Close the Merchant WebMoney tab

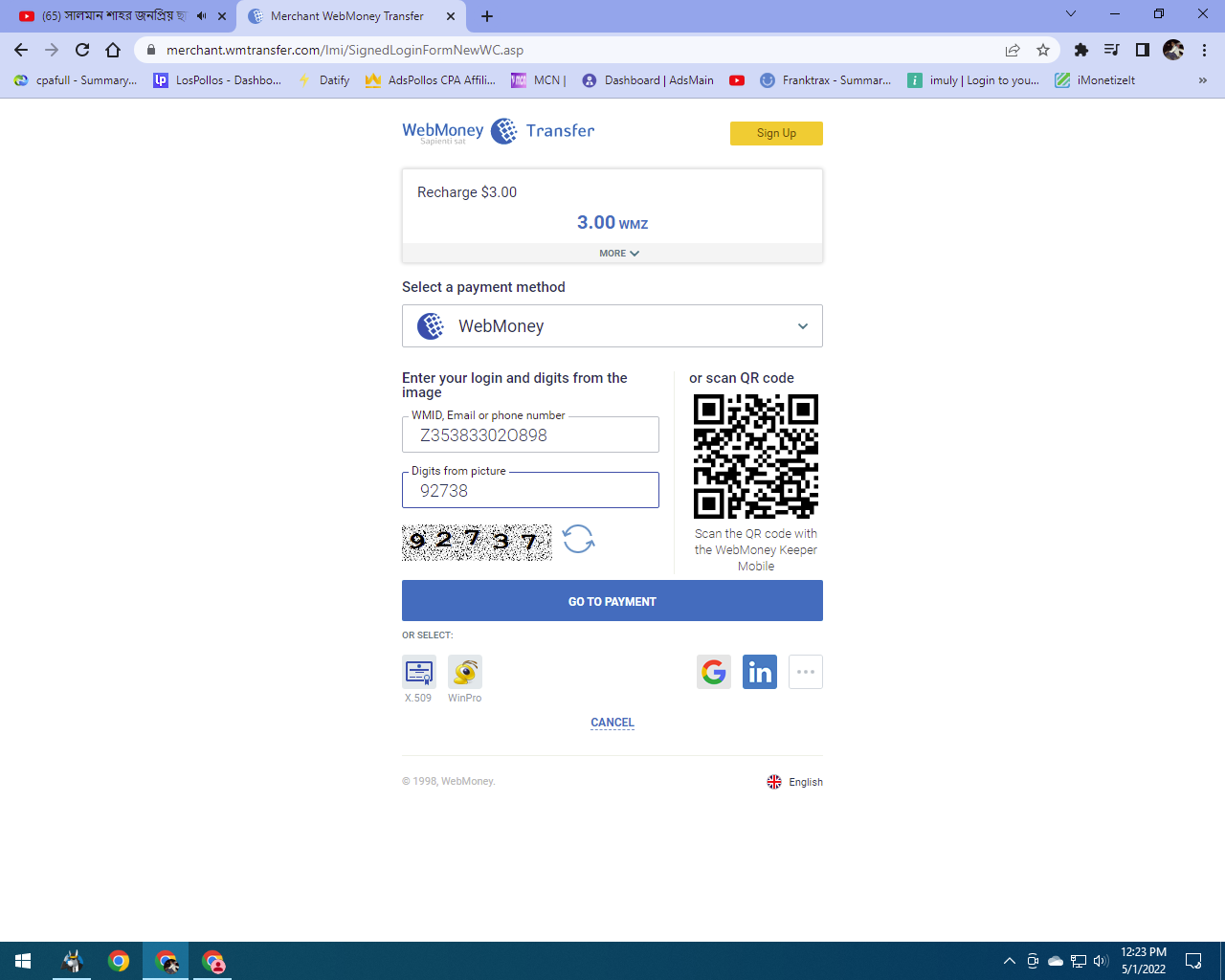click(451, 16)
